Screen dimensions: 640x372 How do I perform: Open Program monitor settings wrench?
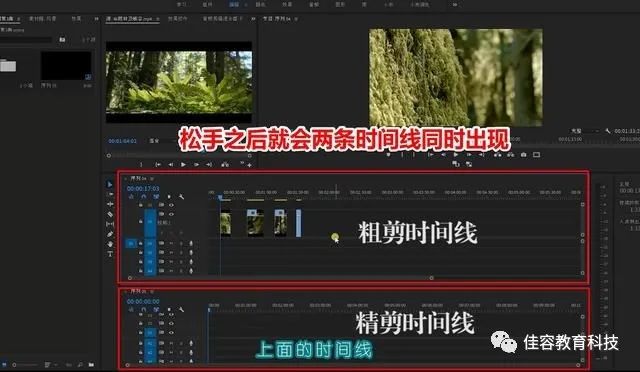(x=608, y=131)
